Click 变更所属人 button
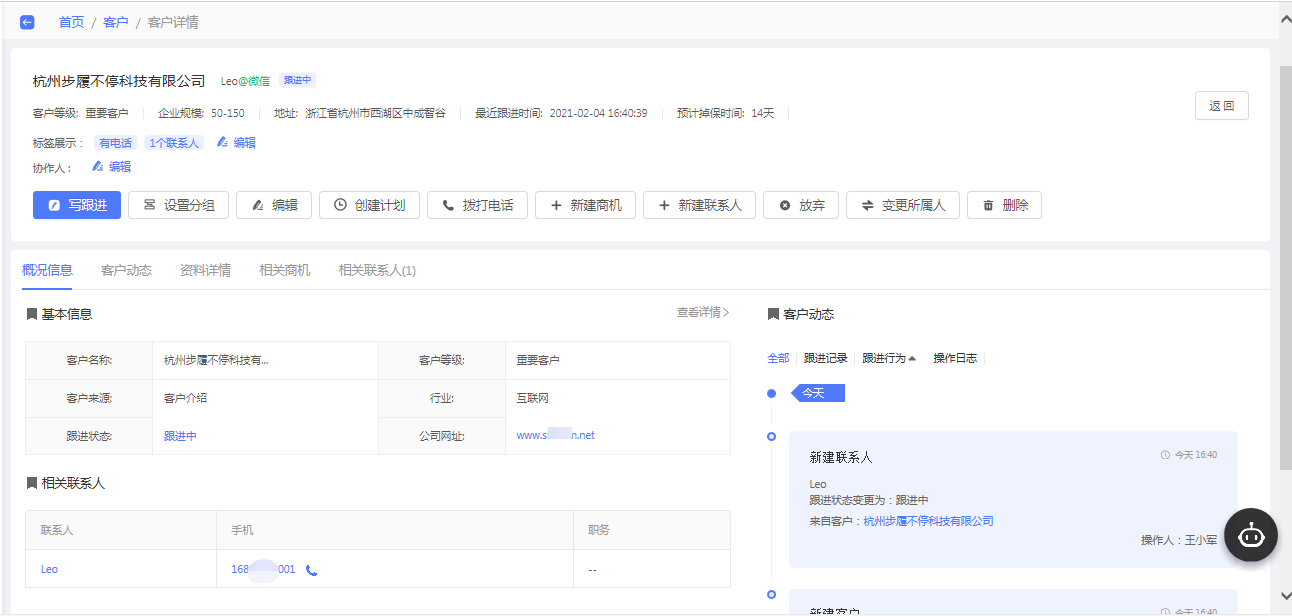 click(903, 205)
